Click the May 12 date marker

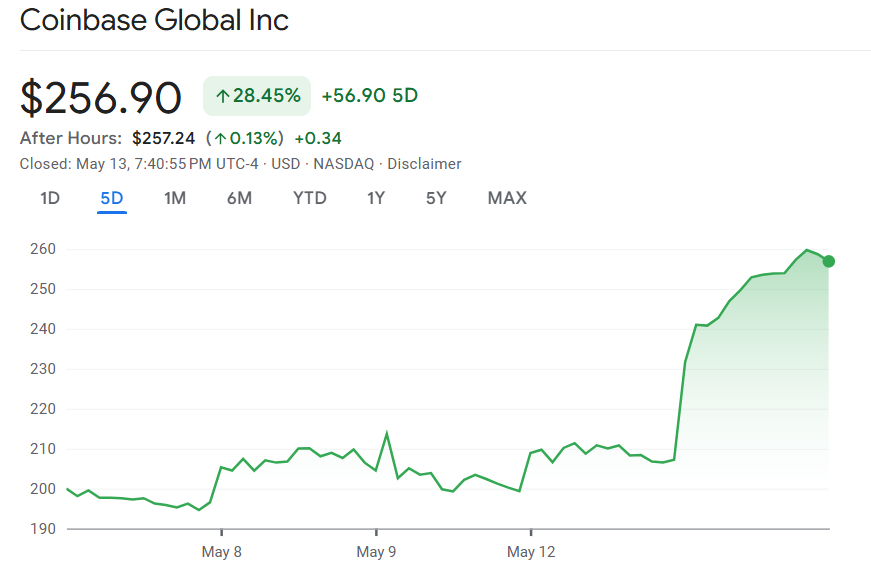(531, 552)
